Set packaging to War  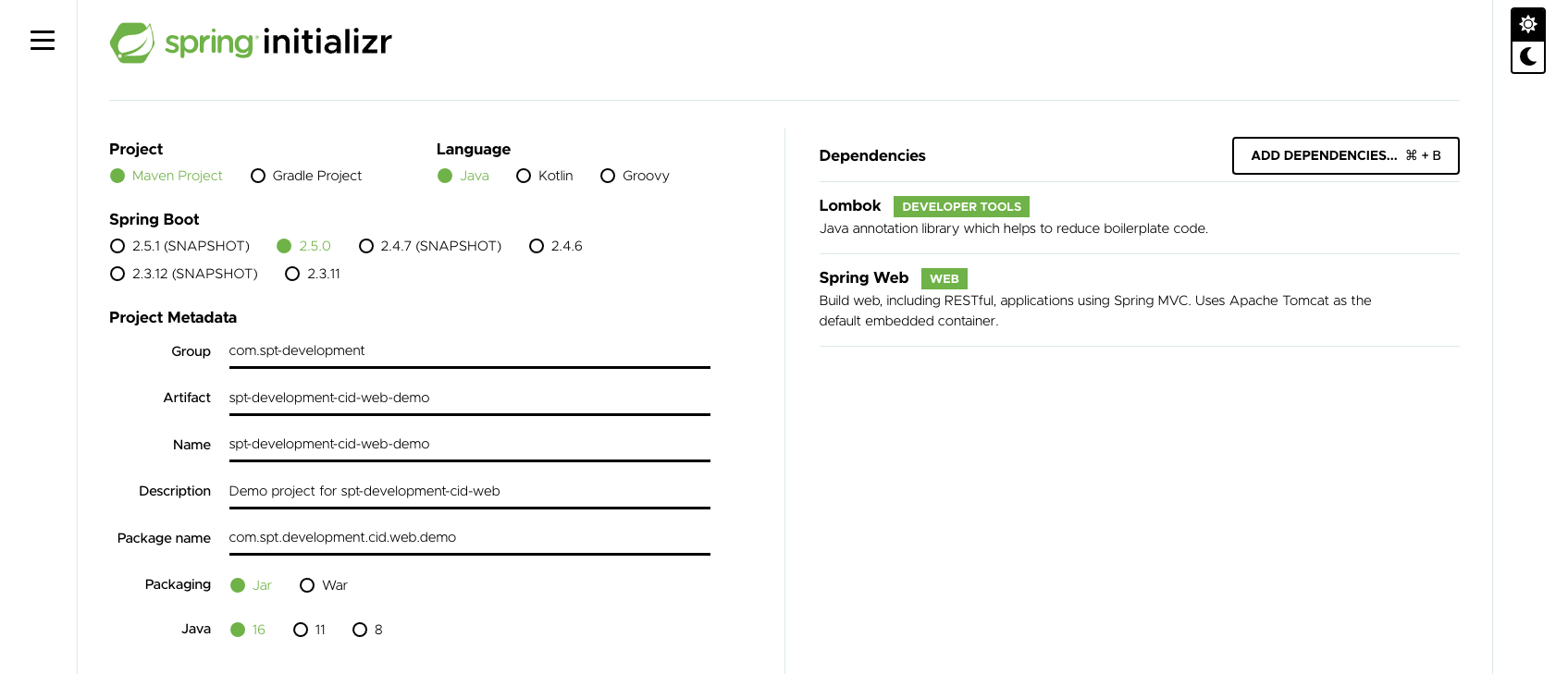click(x=324, y=585)
